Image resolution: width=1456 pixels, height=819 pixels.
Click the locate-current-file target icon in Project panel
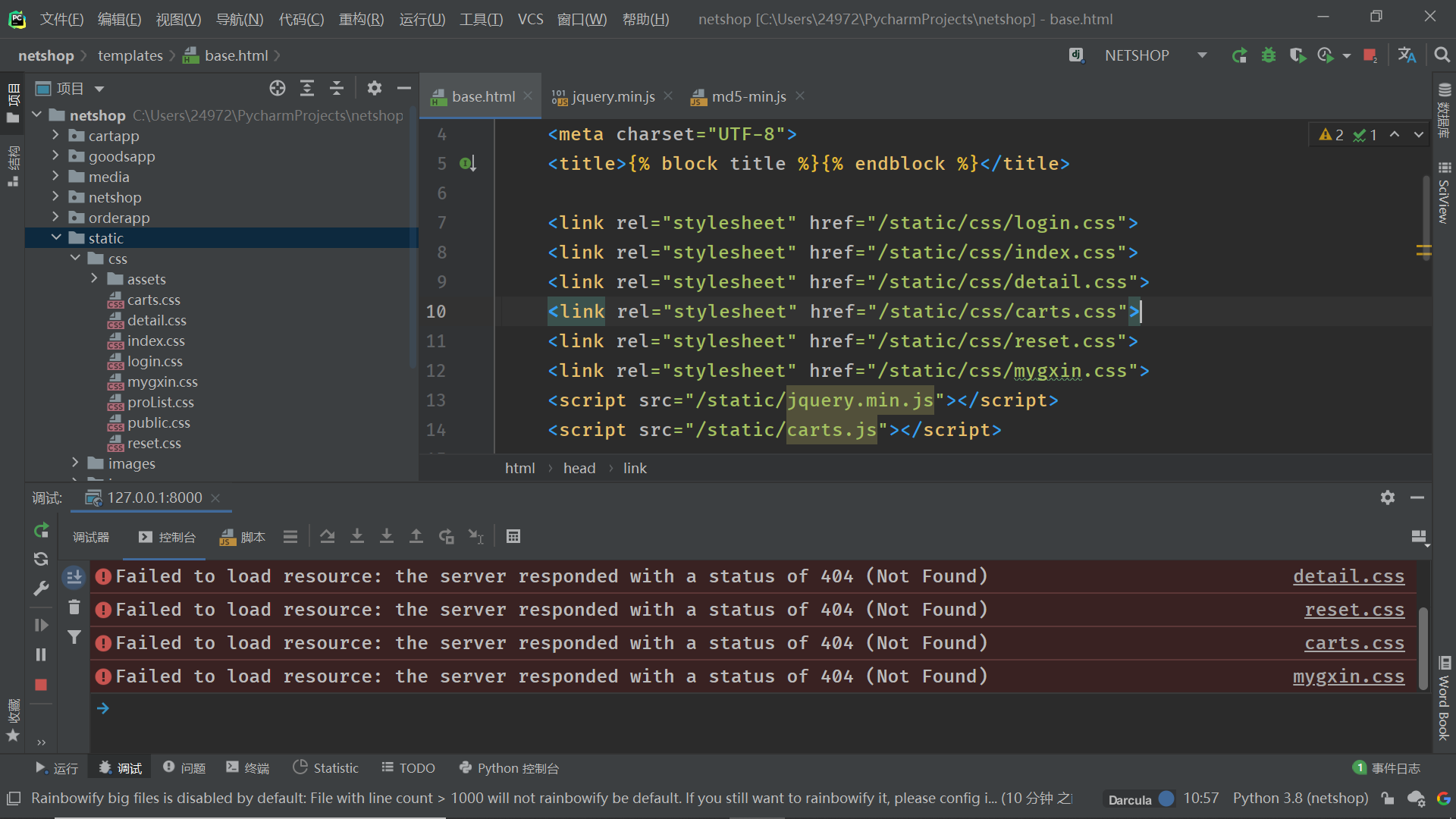point(278,89)
